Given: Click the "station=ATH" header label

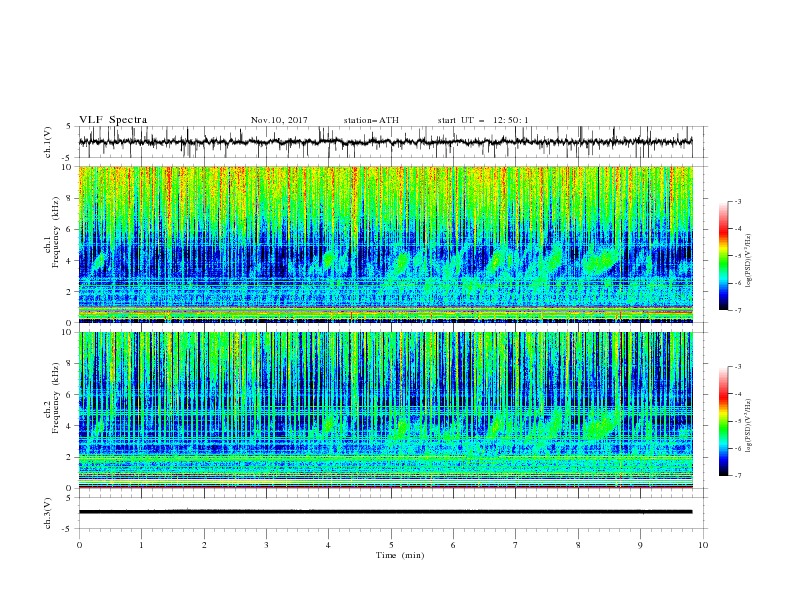Looking at the screenshot, I should [371, 120].
